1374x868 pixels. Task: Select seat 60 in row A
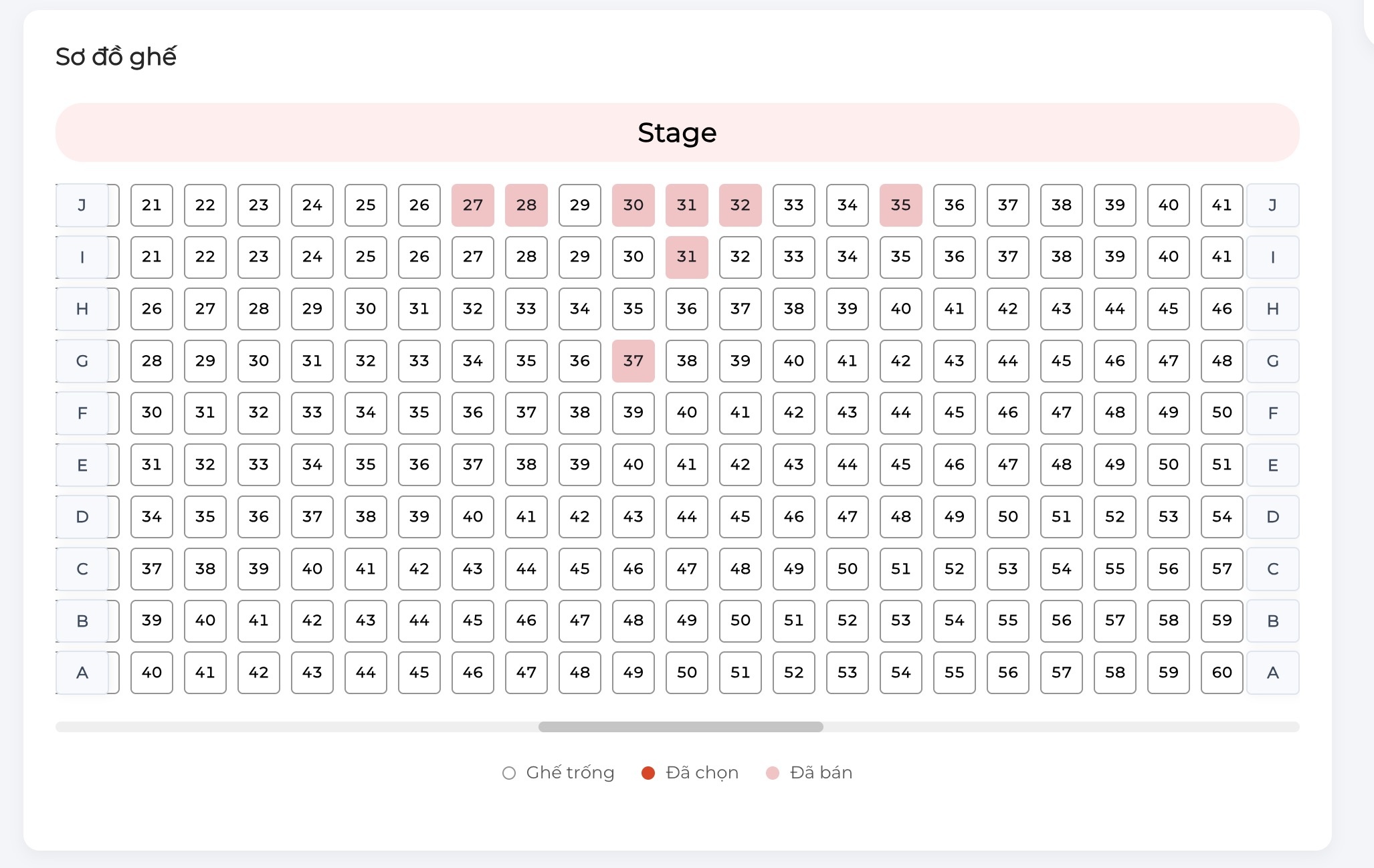[x=1221, y=673]
